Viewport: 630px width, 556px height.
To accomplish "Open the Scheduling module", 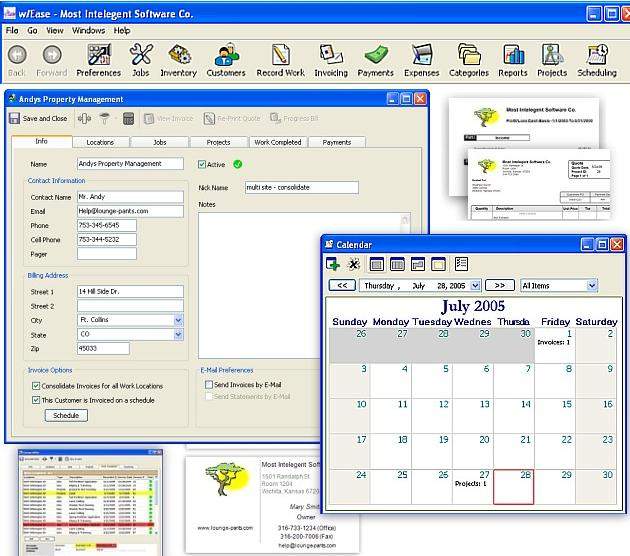I will coord(597,60).
